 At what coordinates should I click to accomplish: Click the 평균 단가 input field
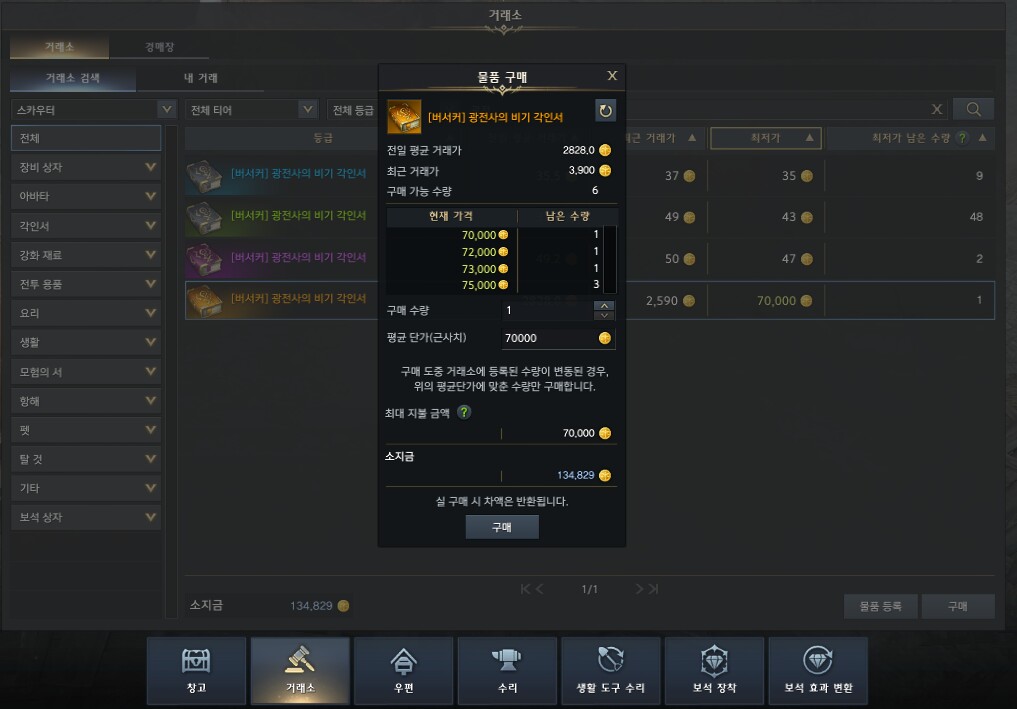(x=558, y=338)
